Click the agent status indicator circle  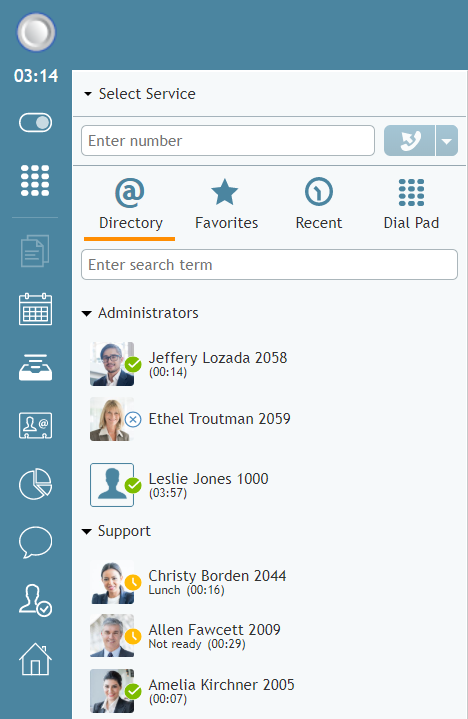tap(36, 32)
